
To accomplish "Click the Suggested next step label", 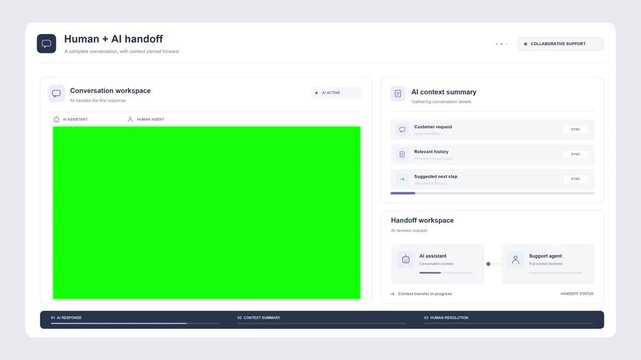I will point(436,177).
